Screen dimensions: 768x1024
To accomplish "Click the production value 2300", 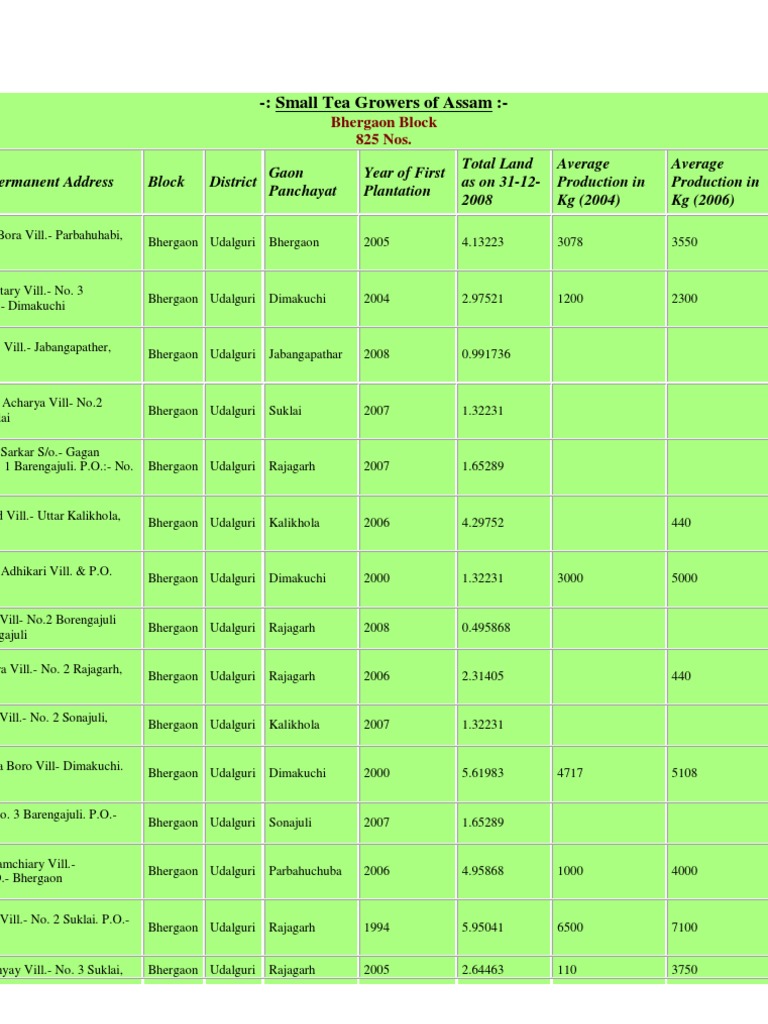I will (x=684, y=298).
